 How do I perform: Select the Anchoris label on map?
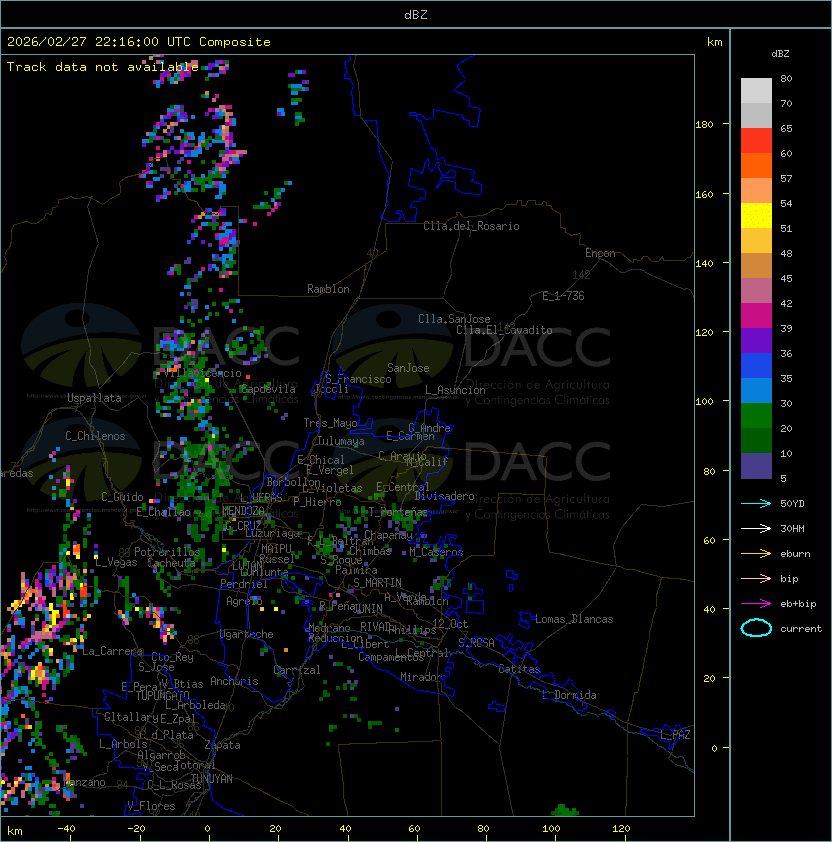click(234, 681)
